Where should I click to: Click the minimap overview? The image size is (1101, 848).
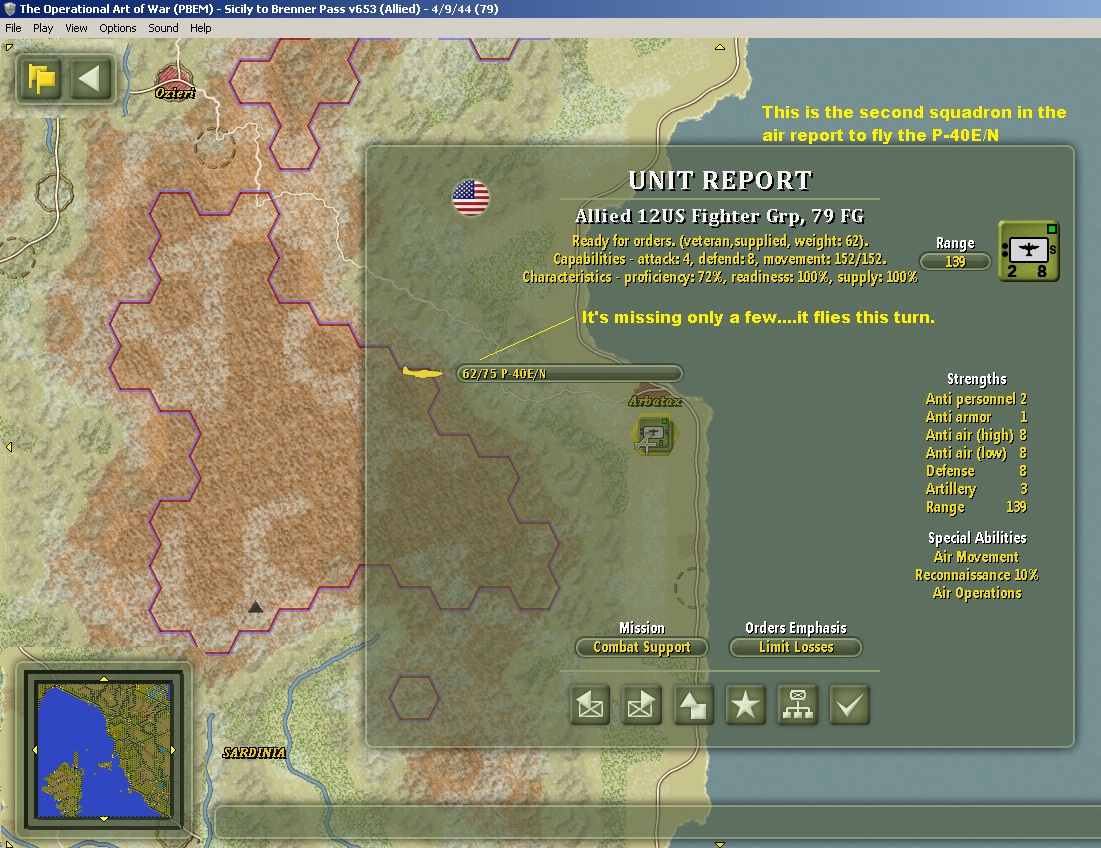(103, 750)
